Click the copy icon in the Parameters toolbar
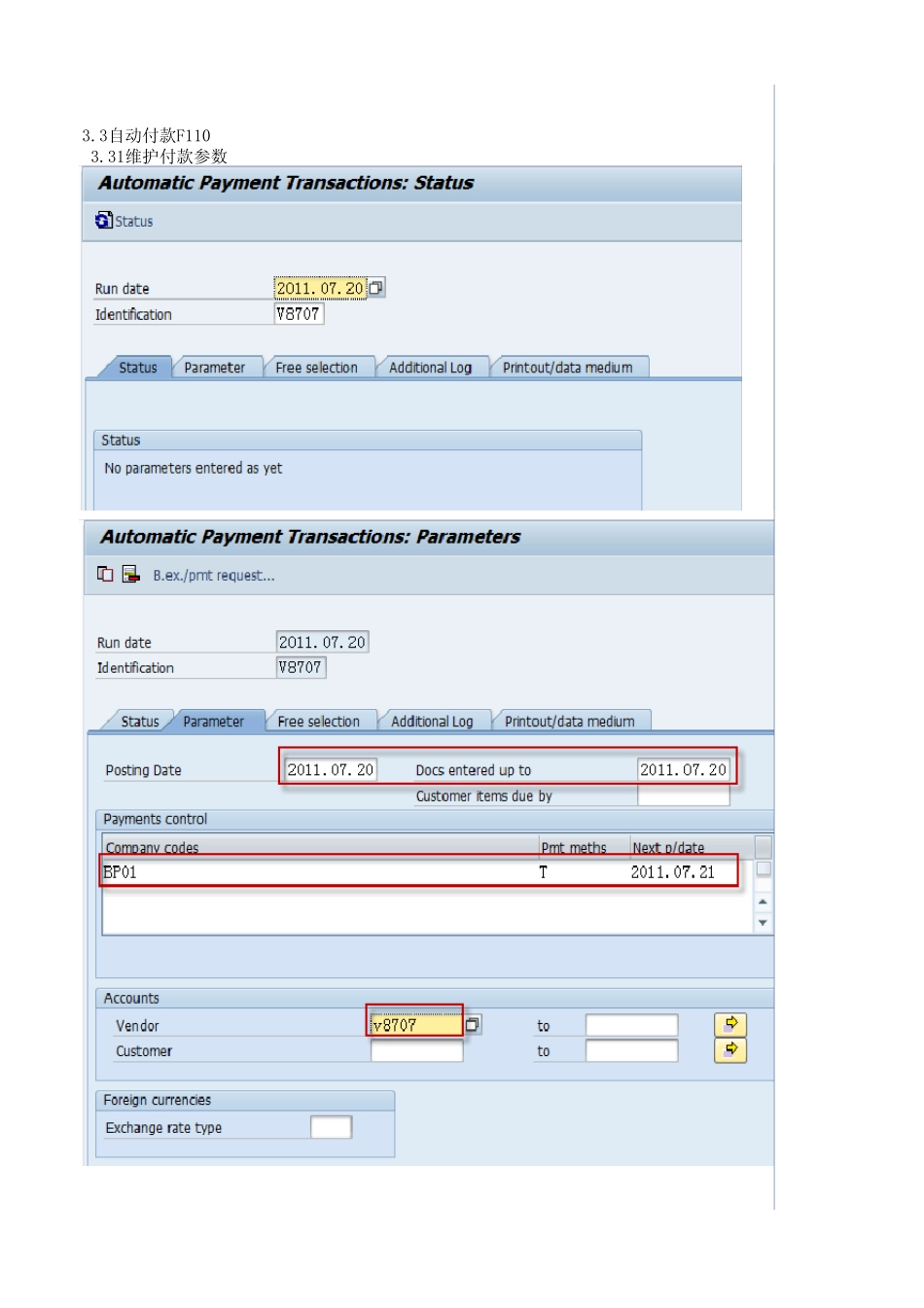Screen dimensions: 924x1308 [x=105, y=575]
